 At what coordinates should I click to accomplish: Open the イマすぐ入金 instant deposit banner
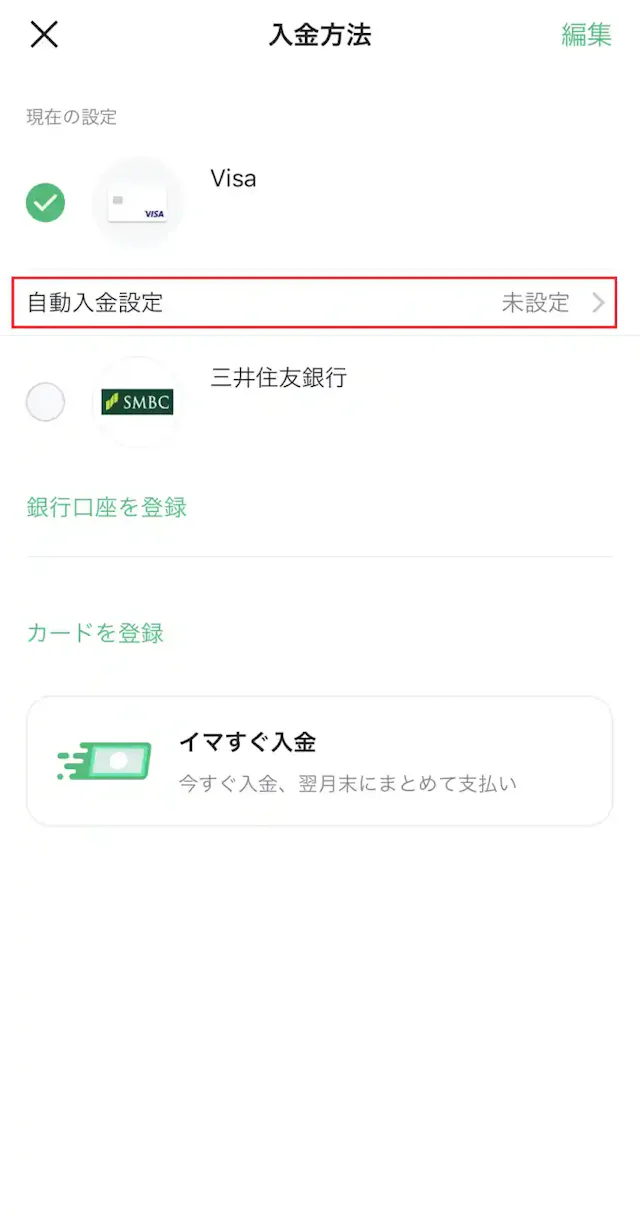(320, 760)
